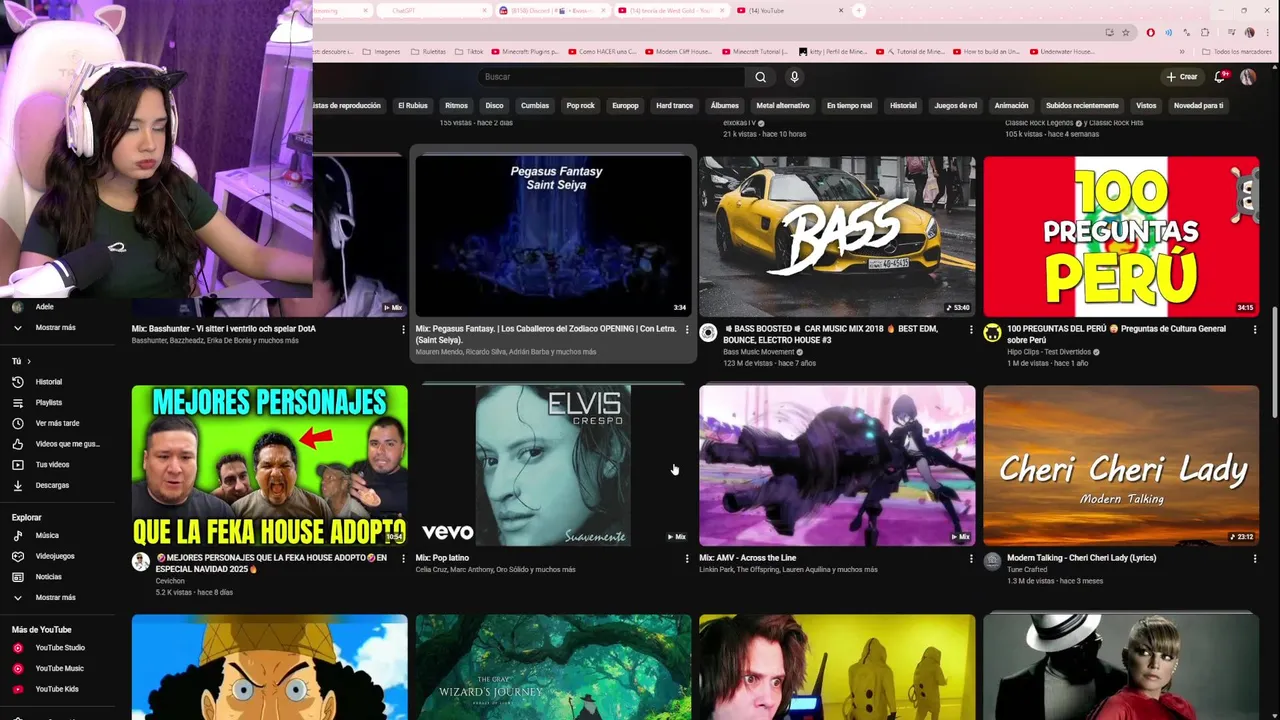Select the Novedad para ti filter chip

(1198, 105)
